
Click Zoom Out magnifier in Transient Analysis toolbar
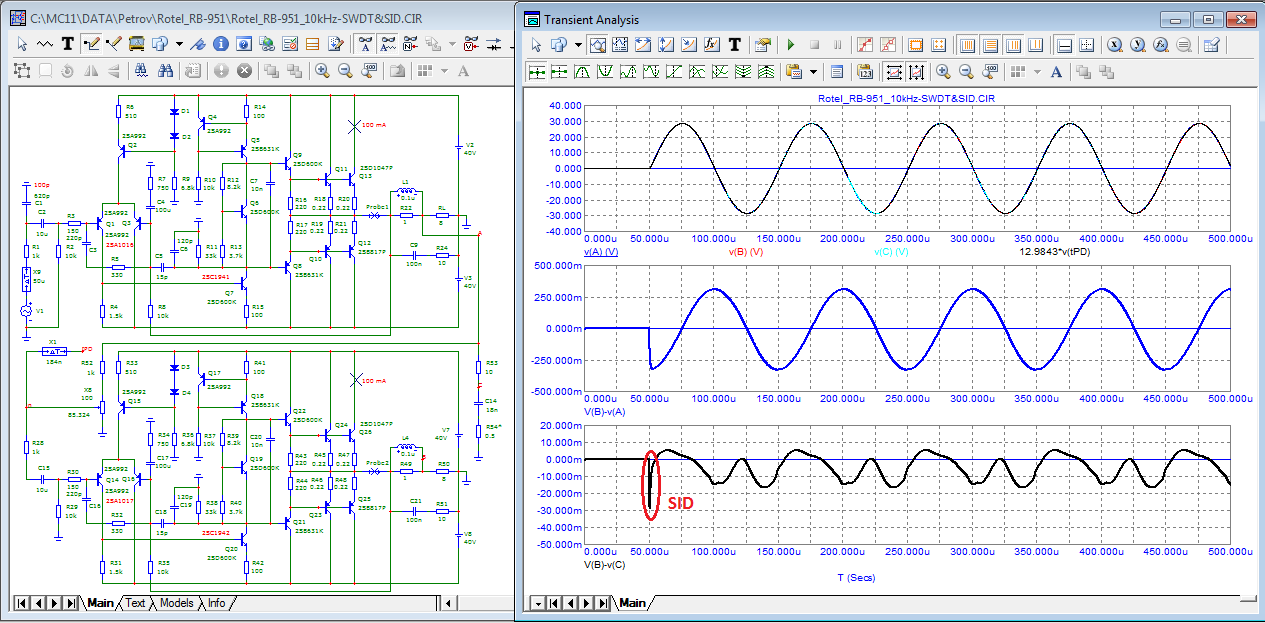pos(966,72)
